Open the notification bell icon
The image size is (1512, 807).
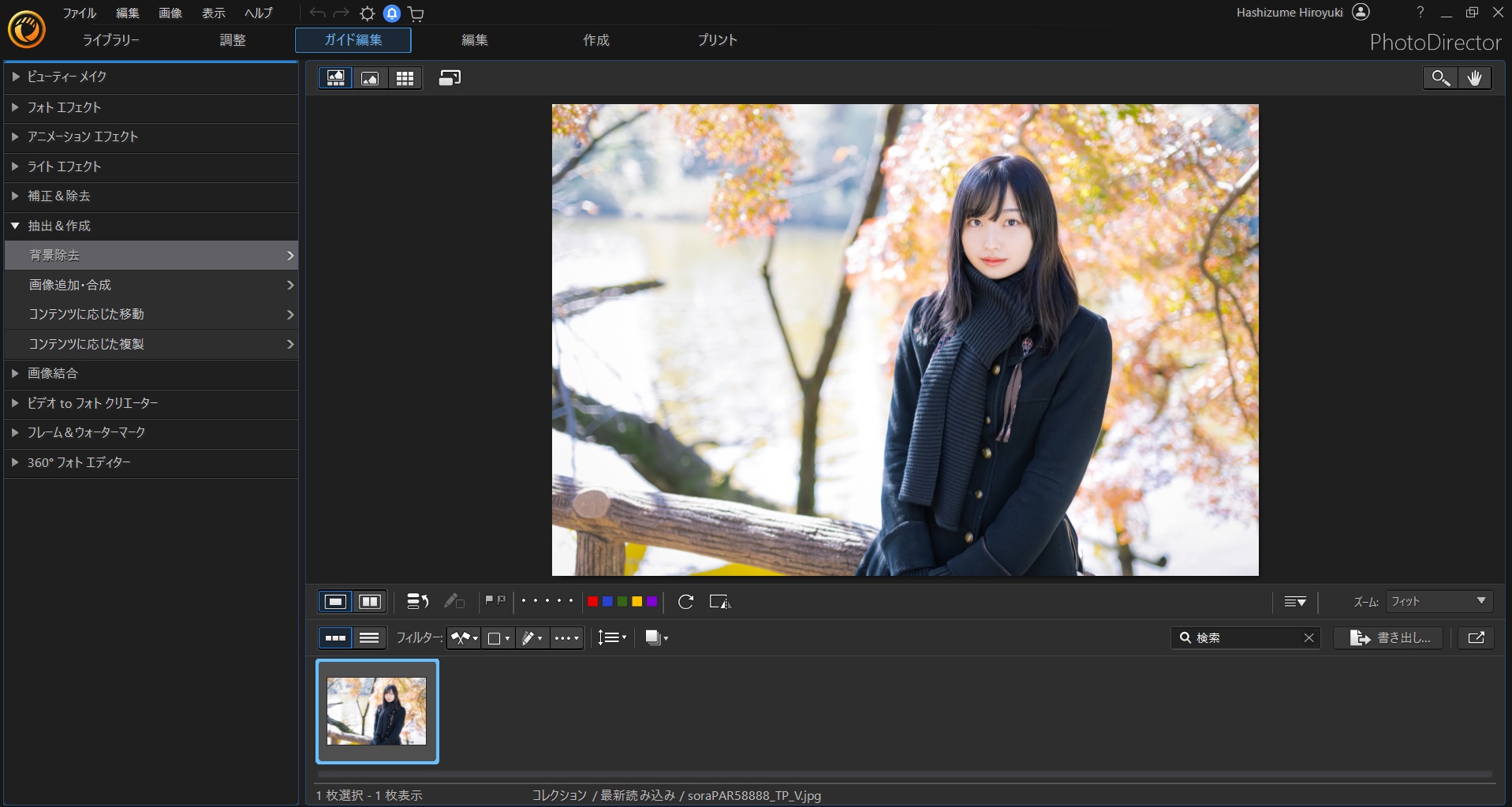pyautogui.click(x=391, y=13)
